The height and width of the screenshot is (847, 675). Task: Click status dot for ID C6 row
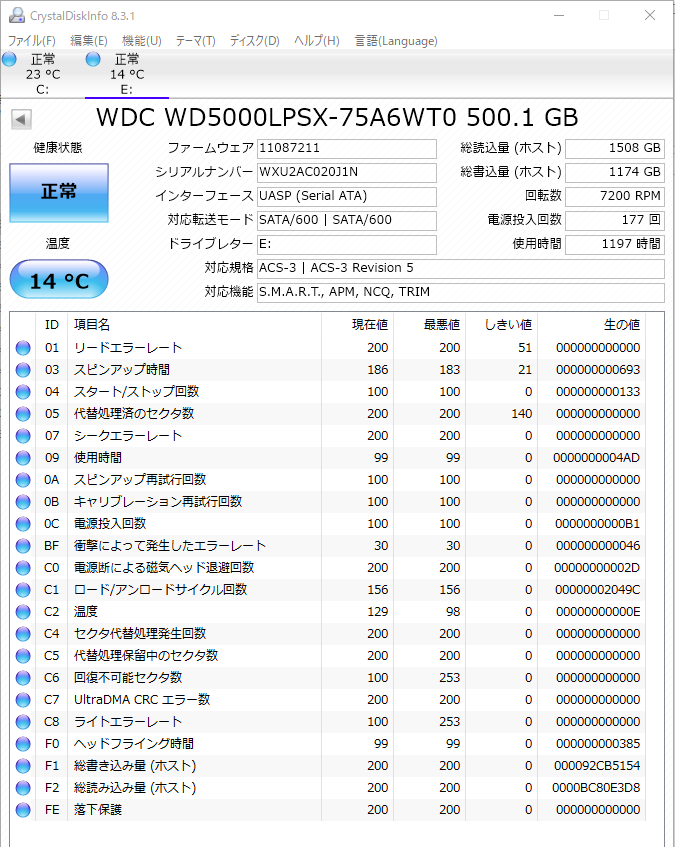(x=23, y=678)
